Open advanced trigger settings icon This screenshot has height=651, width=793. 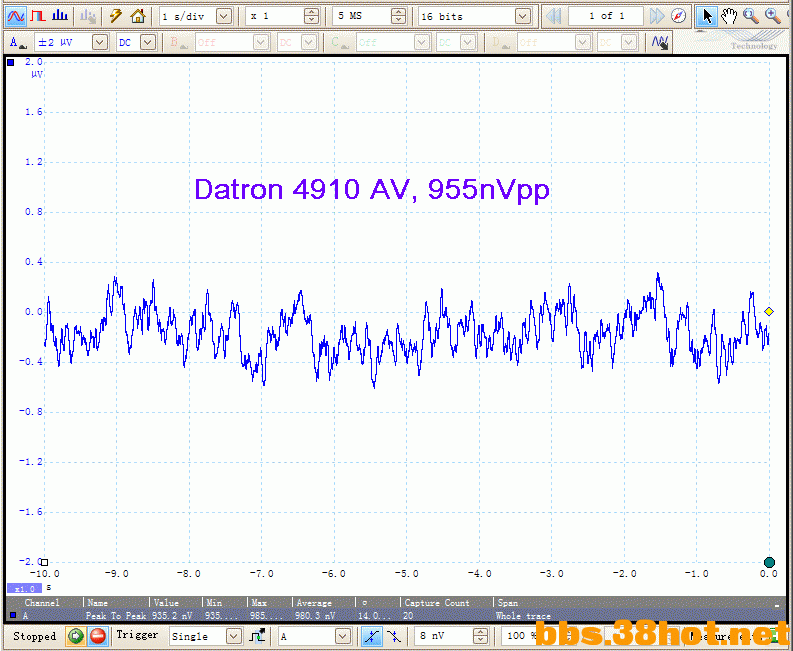pyautogui.click(x=257, y=636)
